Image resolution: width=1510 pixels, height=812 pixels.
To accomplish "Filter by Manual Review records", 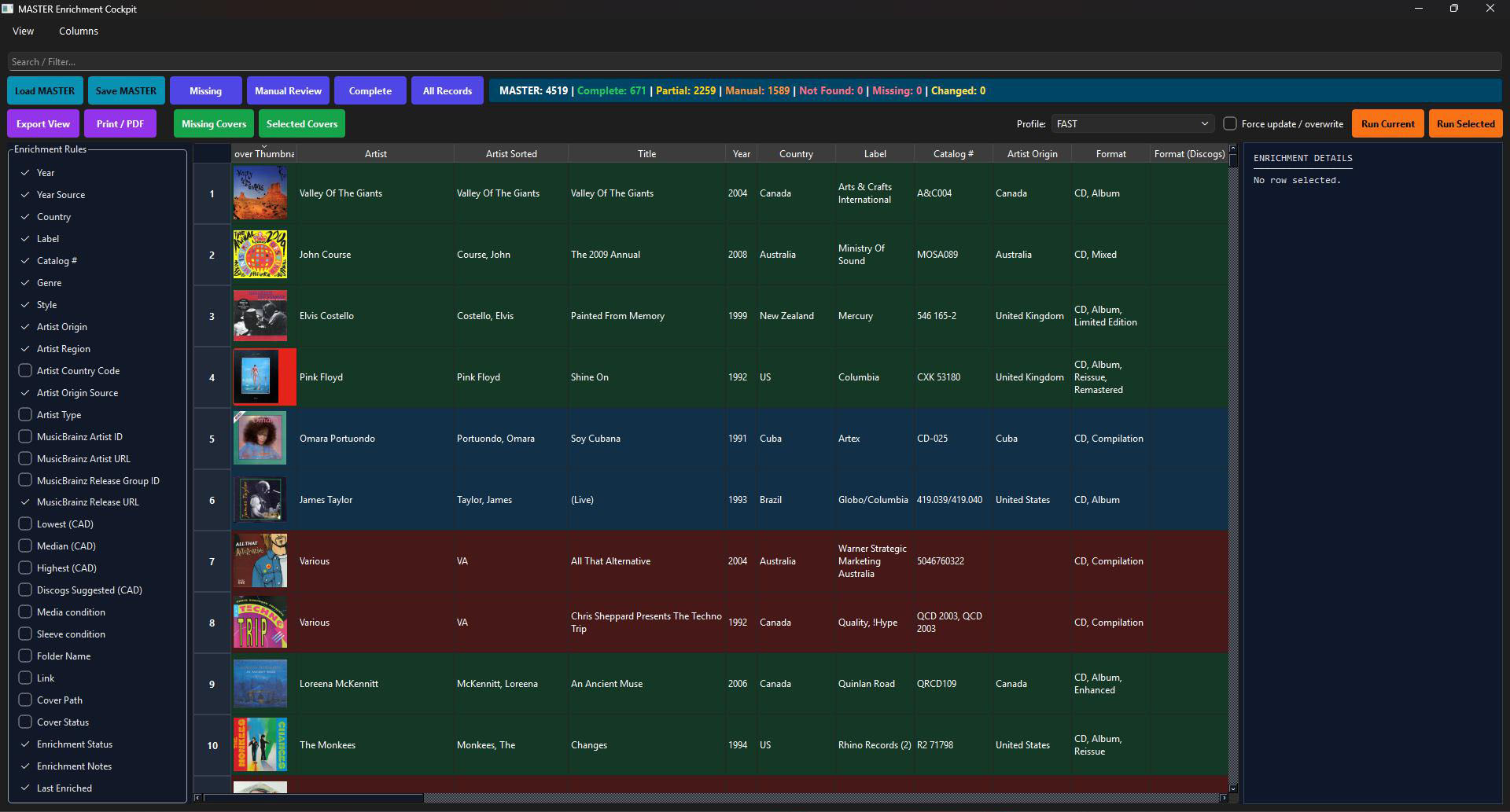I will pyautogui.click(x=288, y=91).
